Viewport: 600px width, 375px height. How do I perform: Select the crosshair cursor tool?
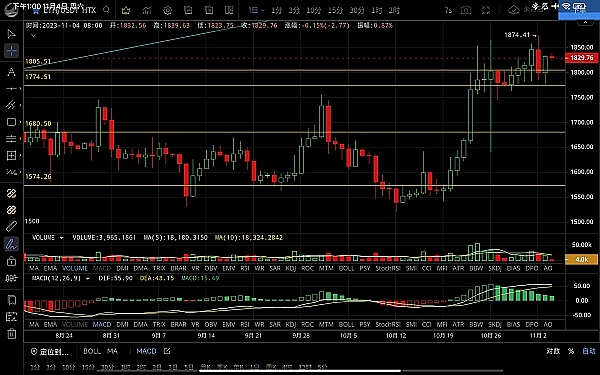coord(11,51)
